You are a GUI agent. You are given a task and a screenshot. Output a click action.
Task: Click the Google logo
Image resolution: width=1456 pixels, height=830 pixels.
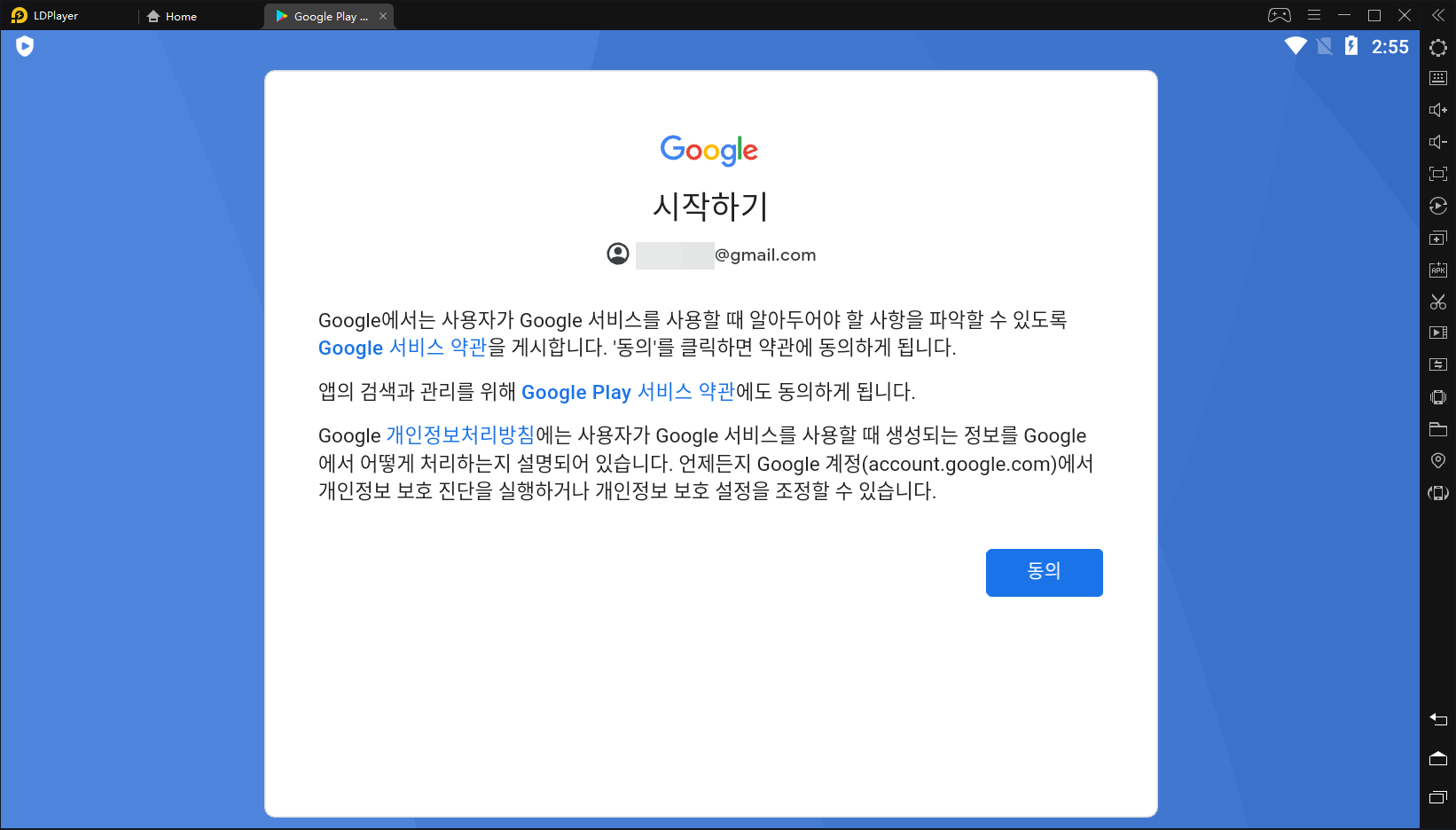click(709, 151)
